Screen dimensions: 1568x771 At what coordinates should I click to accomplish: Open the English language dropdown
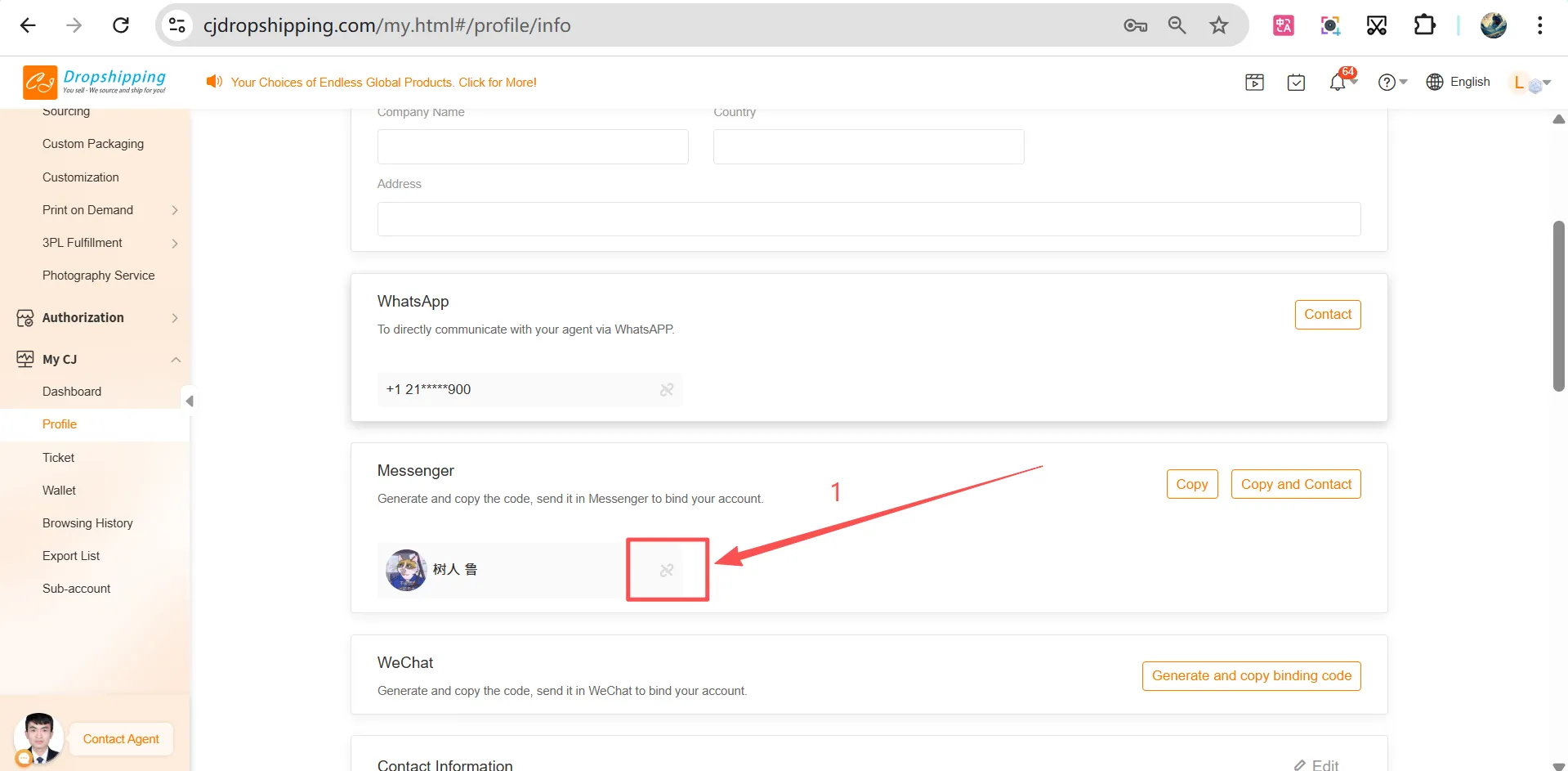coord(1459,82)
